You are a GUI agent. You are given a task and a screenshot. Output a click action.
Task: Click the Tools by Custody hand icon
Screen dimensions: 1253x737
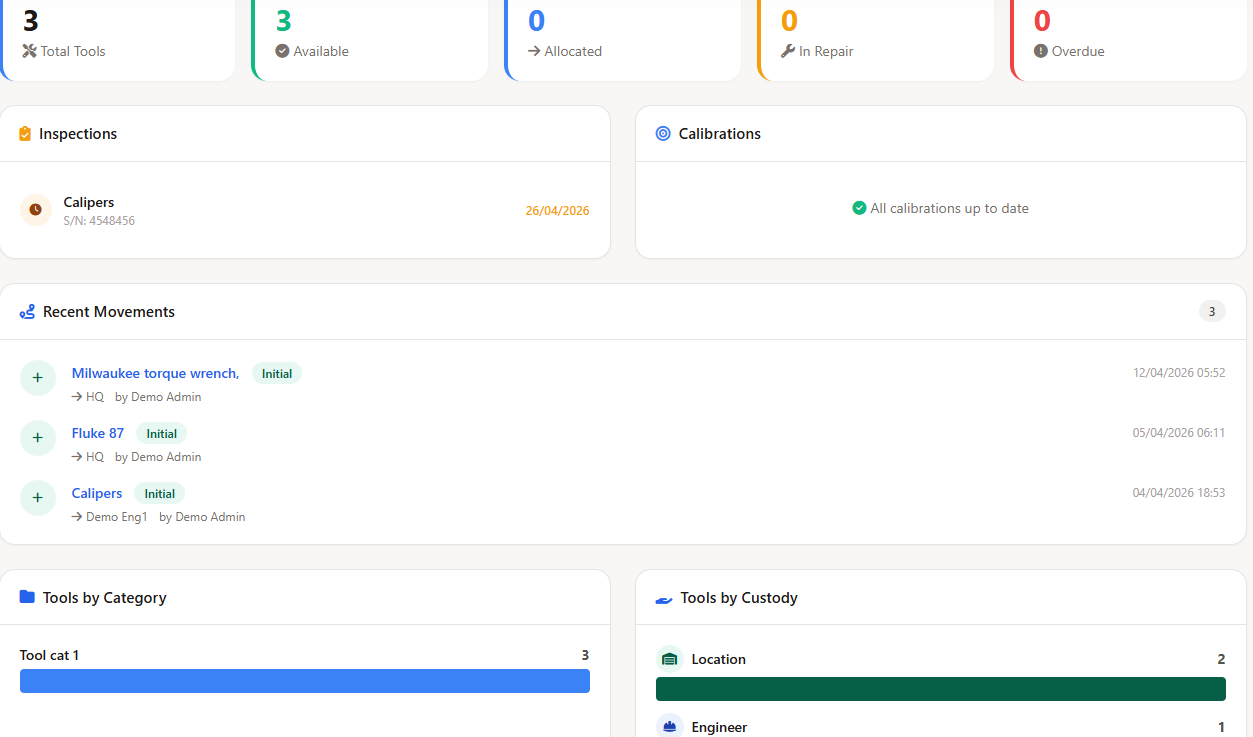[x=664, y=599]
